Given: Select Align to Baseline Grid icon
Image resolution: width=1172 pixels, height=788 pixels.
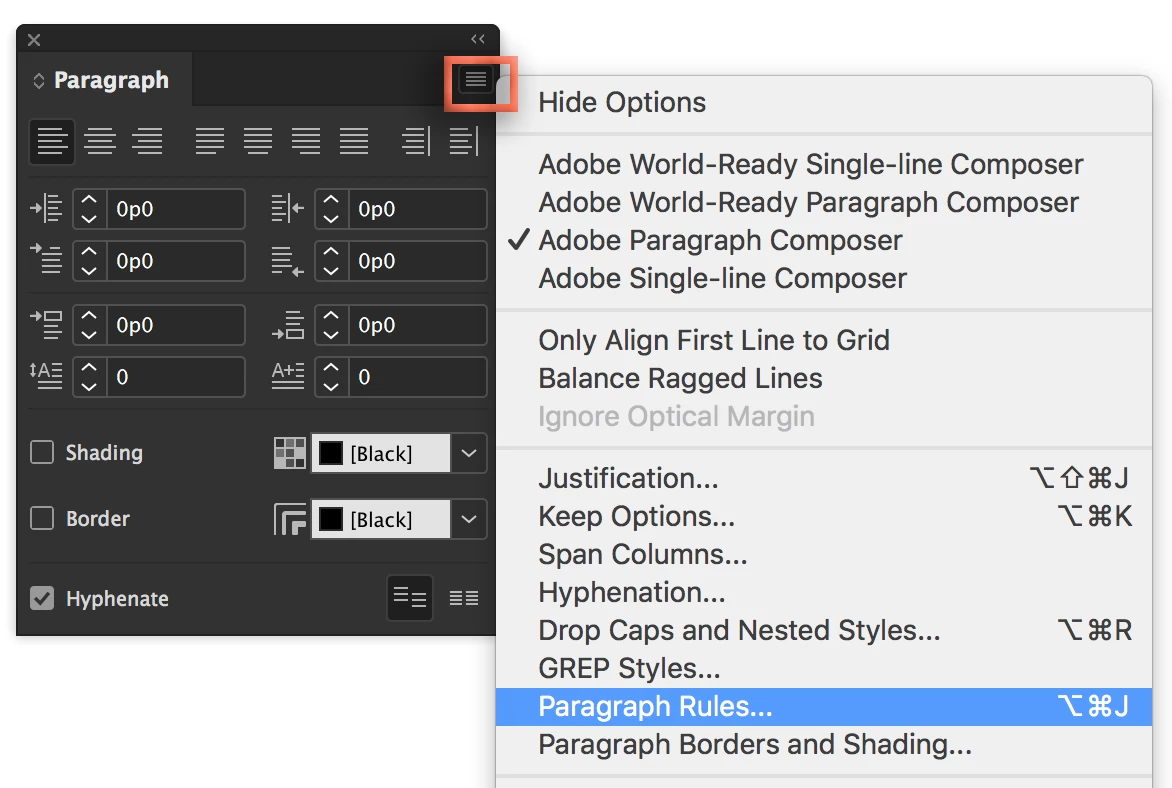Looking at the screenshot, I should [x=463, y=598].
